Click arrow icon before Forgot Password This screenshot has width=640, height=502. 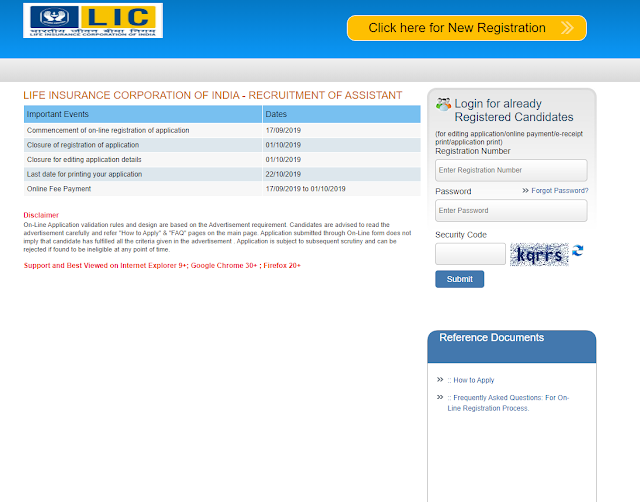pos(525,191)
